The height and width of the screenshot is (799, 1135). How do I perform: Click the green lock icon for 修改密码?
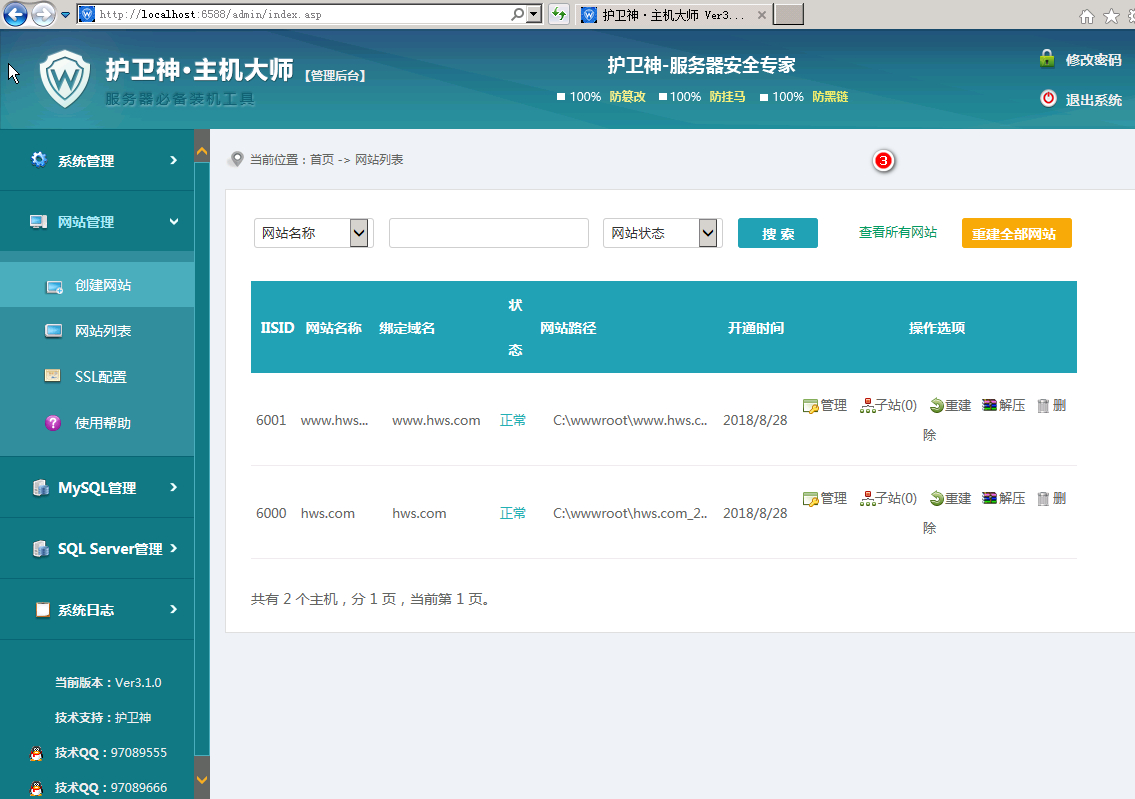[1047, 59]
